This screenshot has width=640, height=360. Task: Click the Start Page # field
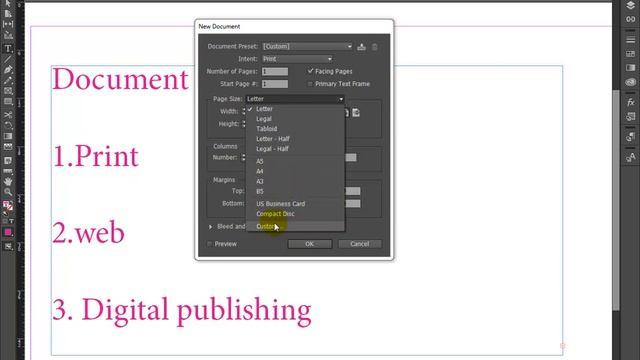coord(275,84)
